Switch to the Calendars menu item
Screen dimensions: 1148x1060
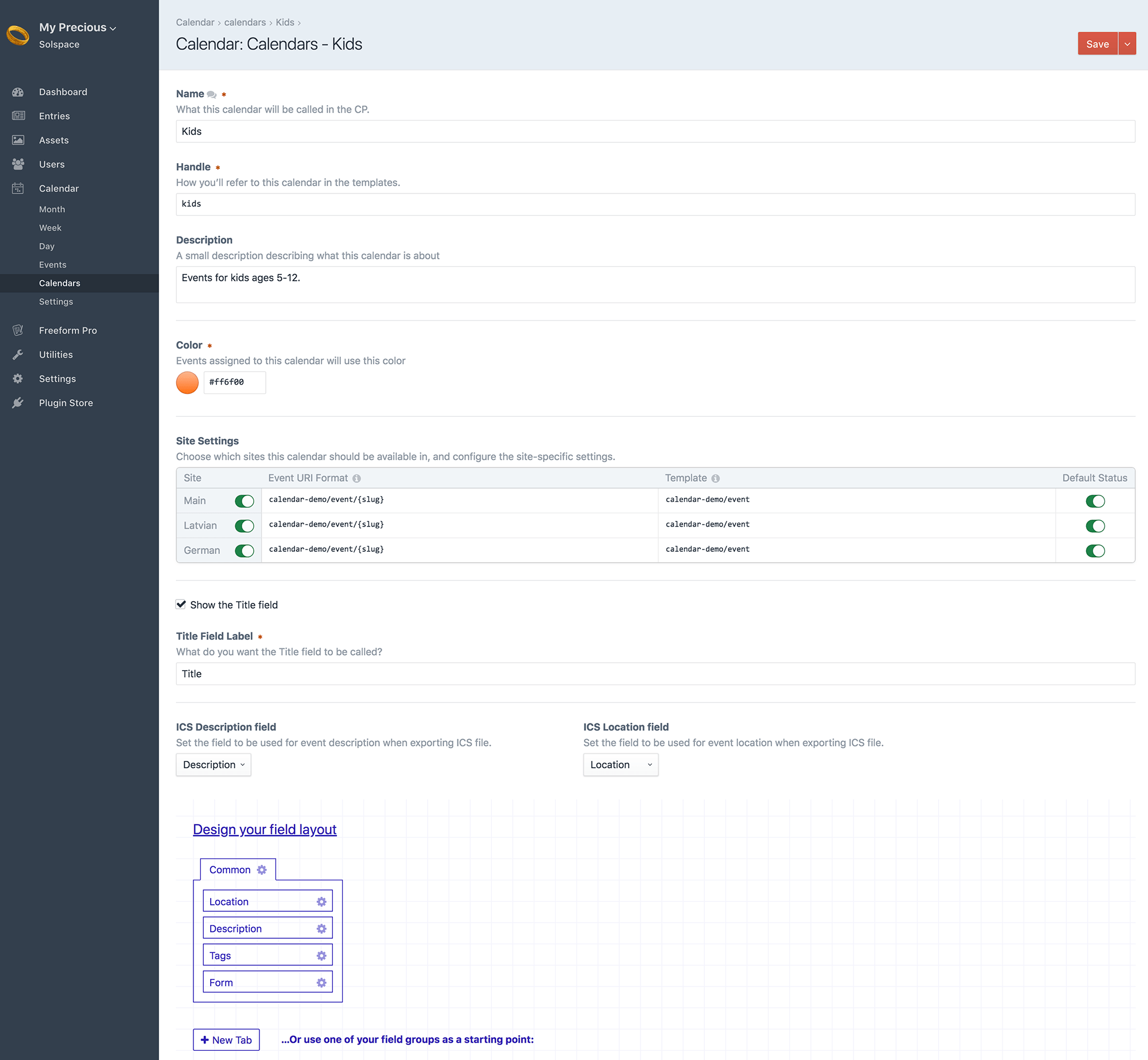60,282
